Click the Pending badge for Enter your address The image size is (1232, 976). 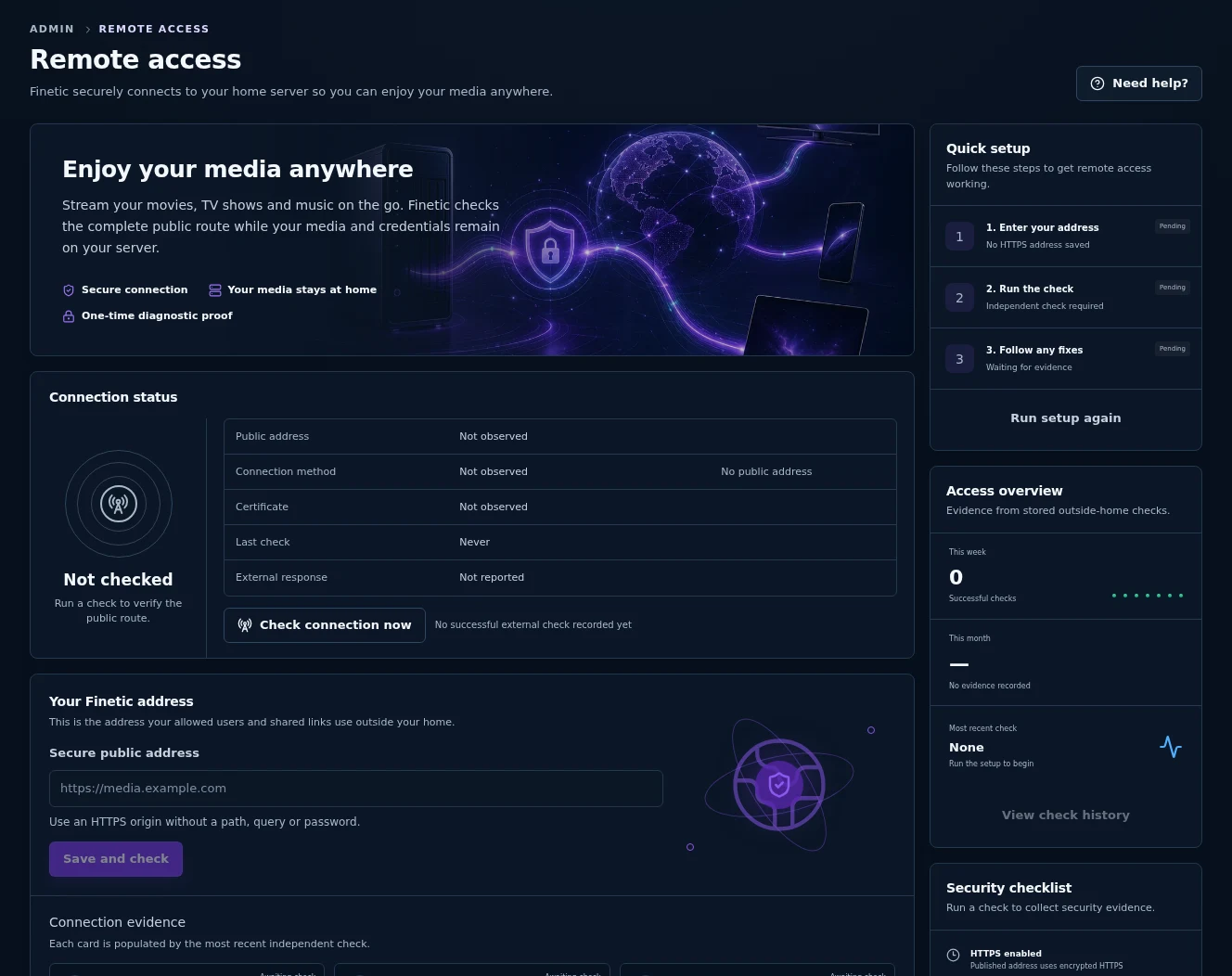(1173, 226)
